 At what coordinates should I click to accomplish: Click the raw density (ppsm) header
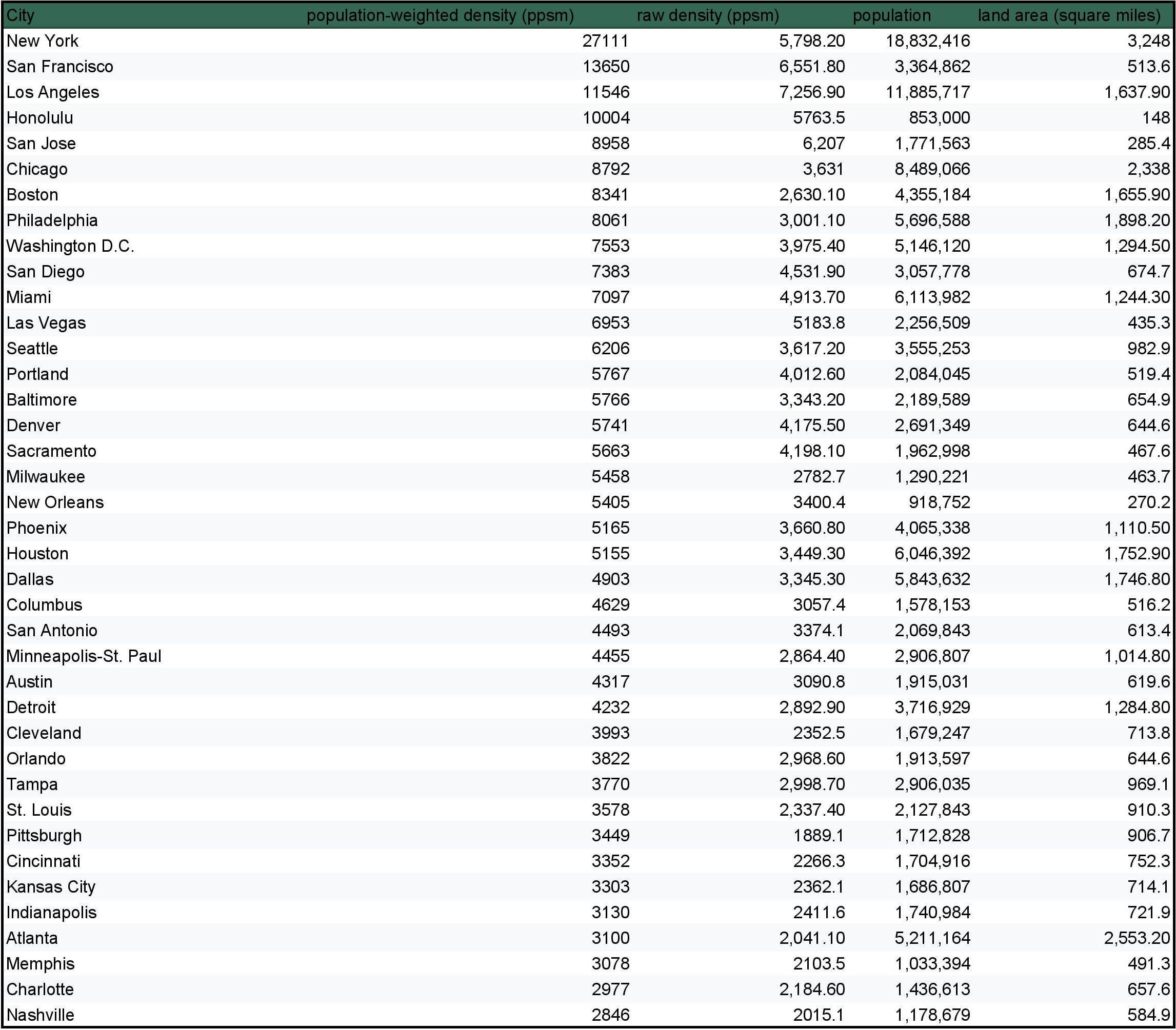pyautogui.click(x=708, y=15)
